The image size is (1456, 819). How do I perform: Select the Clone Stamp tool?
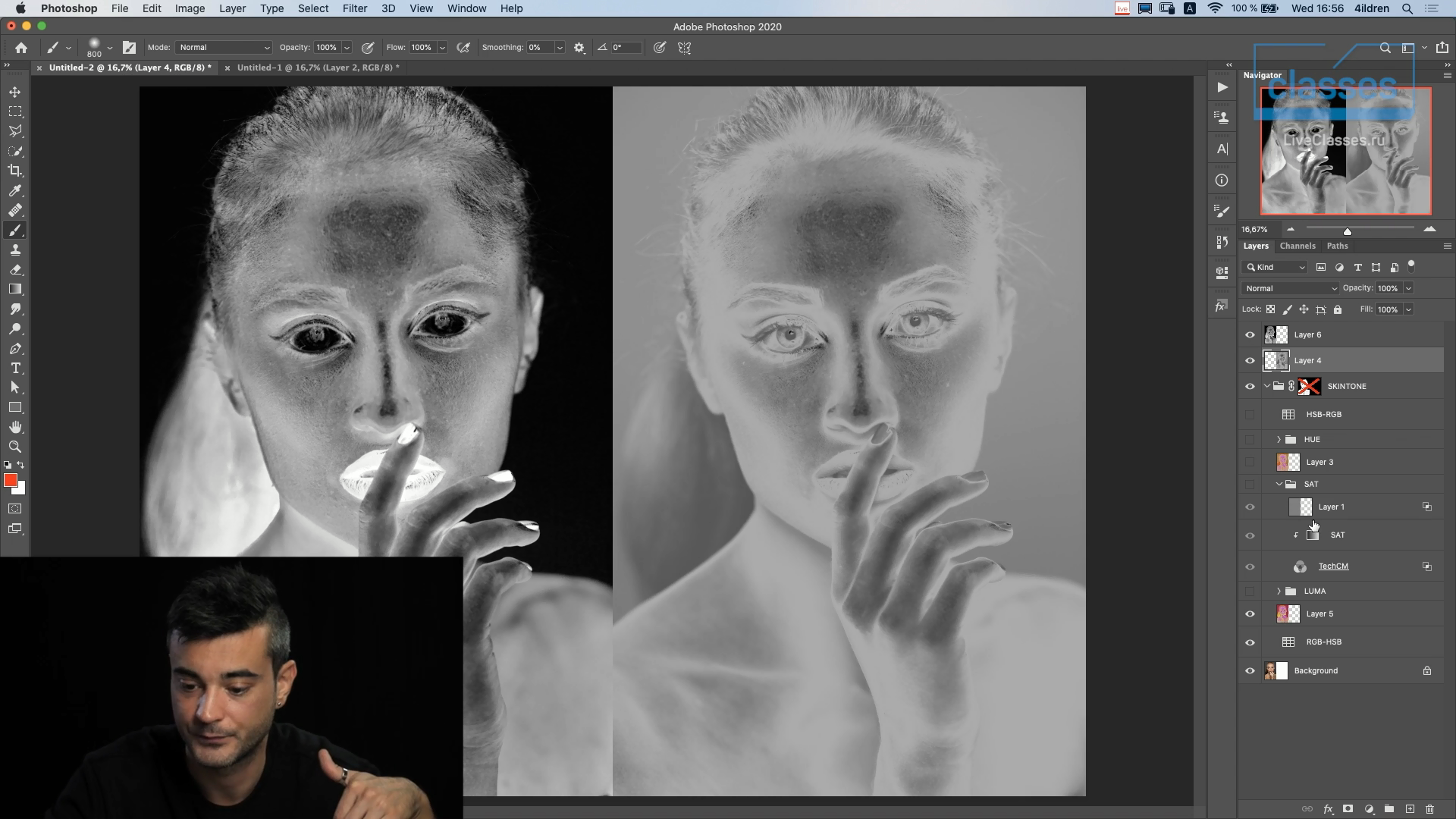15,249
